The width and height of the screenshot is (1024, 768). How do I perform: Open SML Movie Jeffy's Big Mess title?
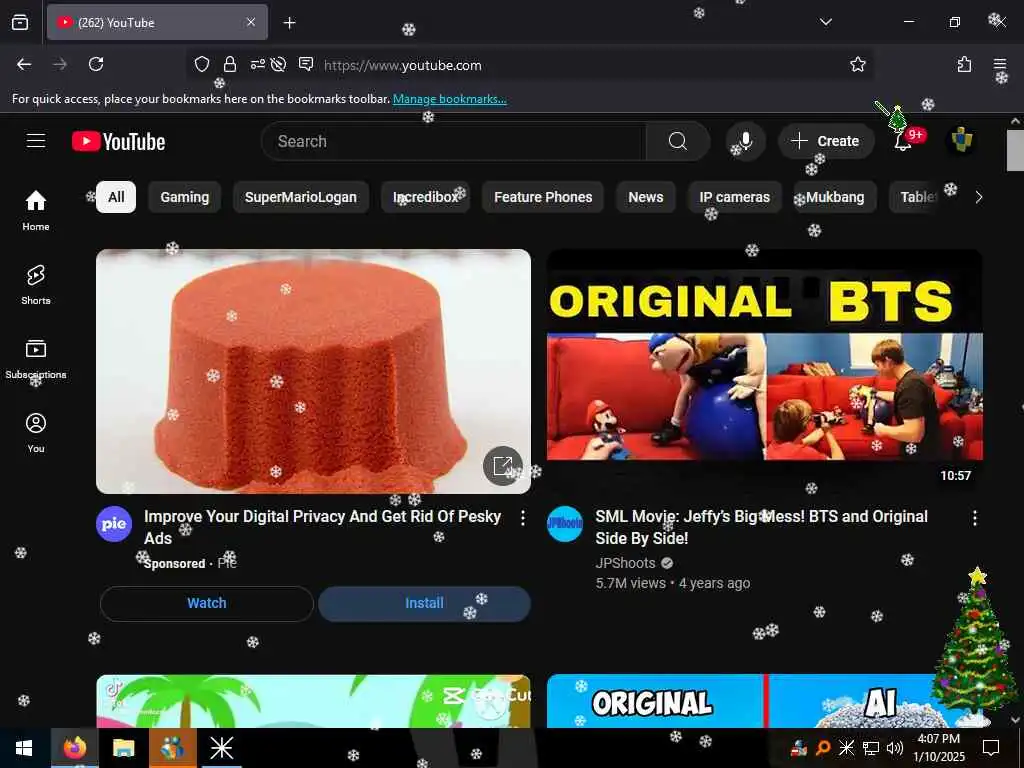(x=761, y=528)
